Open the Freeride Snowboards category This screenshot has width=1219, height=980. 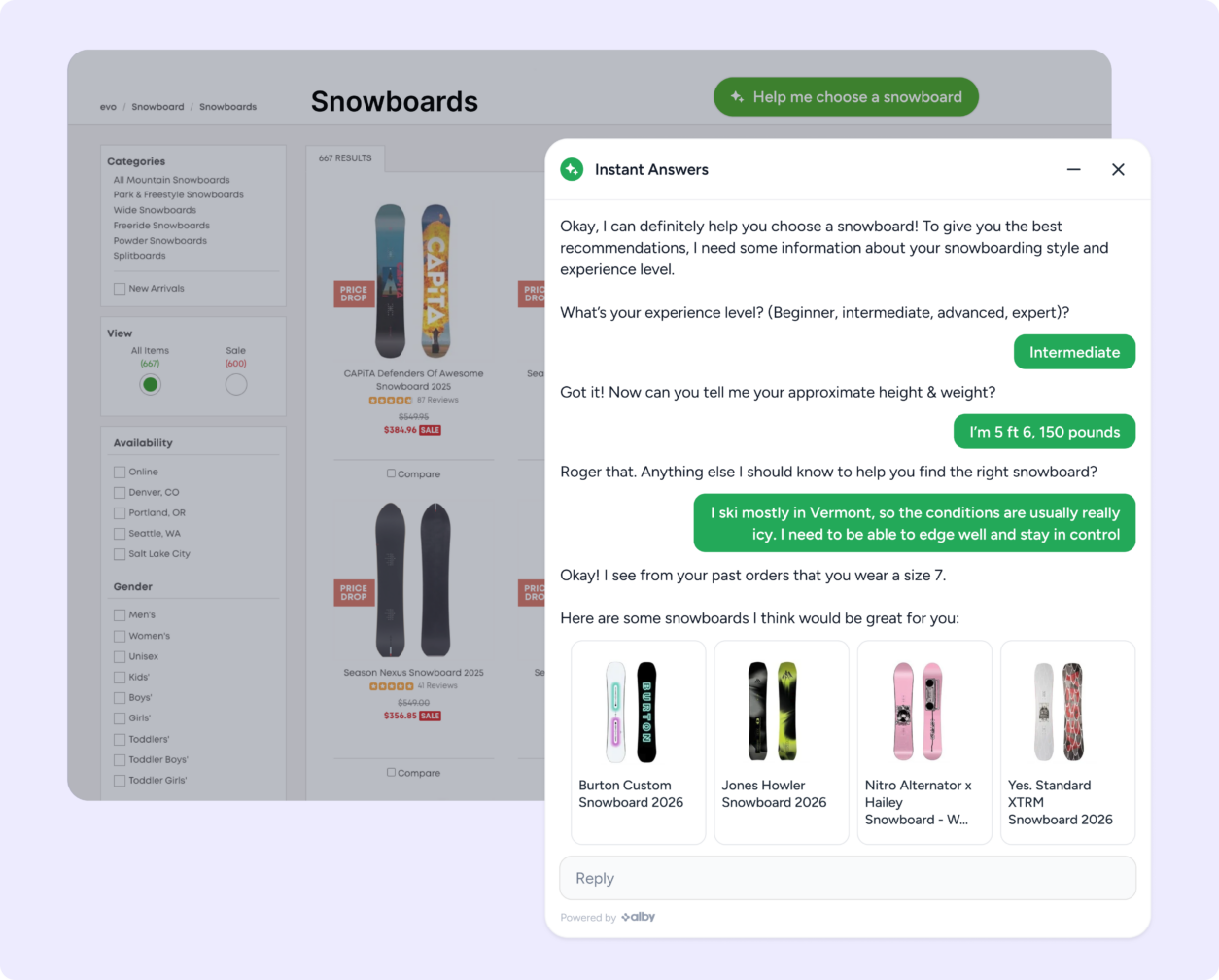(x=161, y=226)
